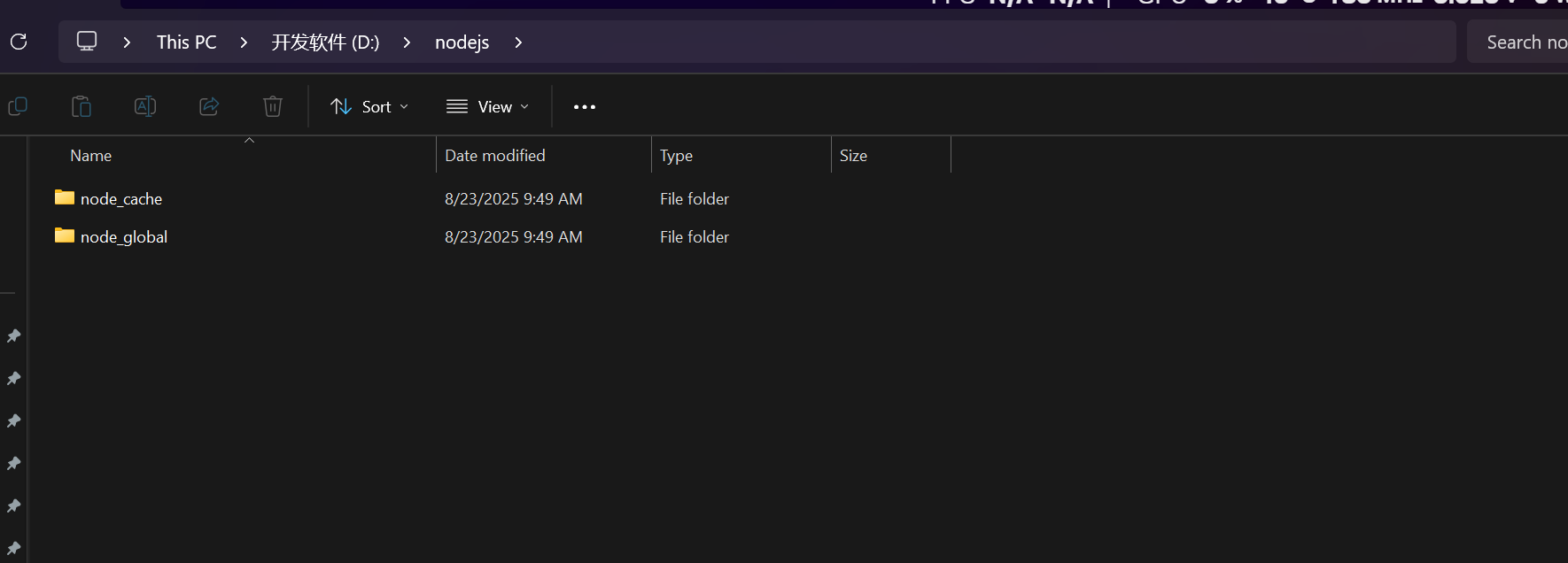Open the See more three-dots menu
Image resolution: width=1568 pixels, height=563 pixels.
(585, 107)
